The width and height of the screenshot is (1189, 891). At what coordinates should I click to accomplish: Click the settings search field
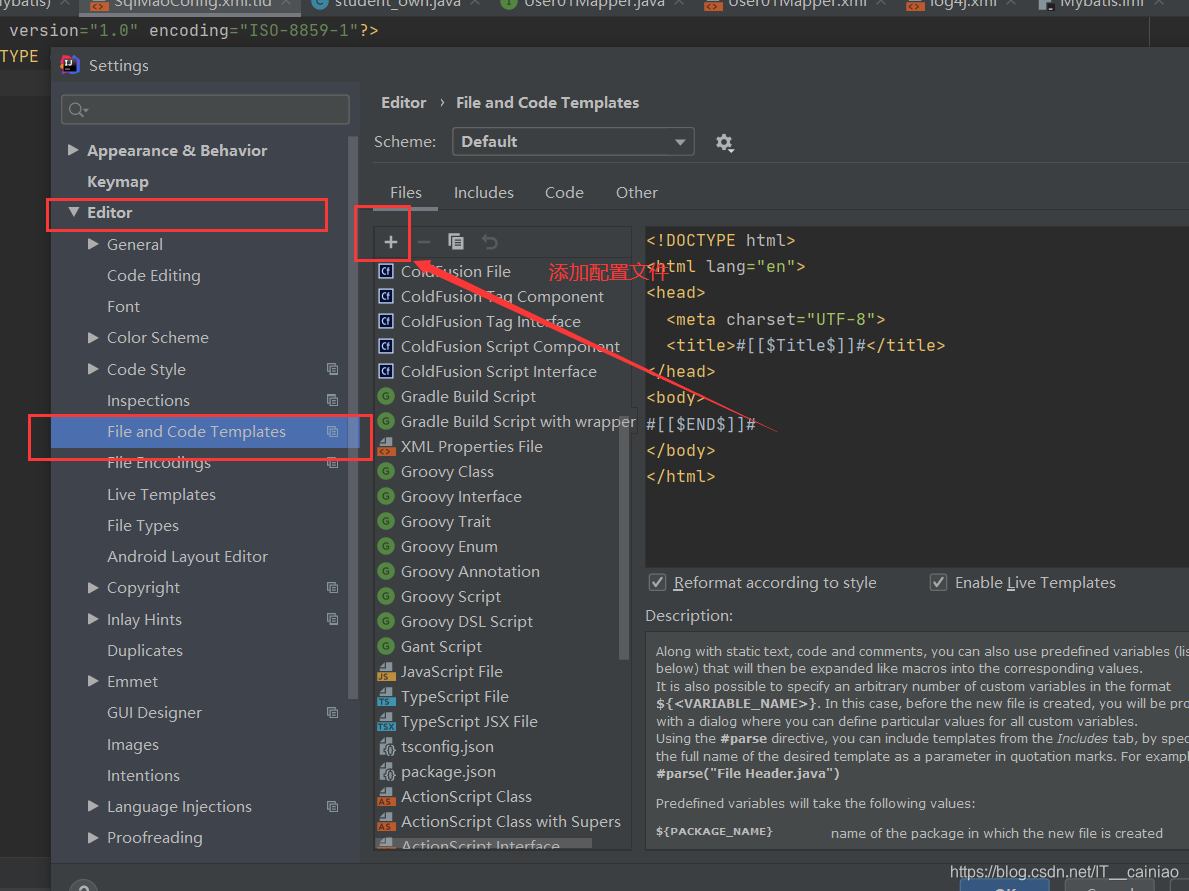[x=205, y=110]
